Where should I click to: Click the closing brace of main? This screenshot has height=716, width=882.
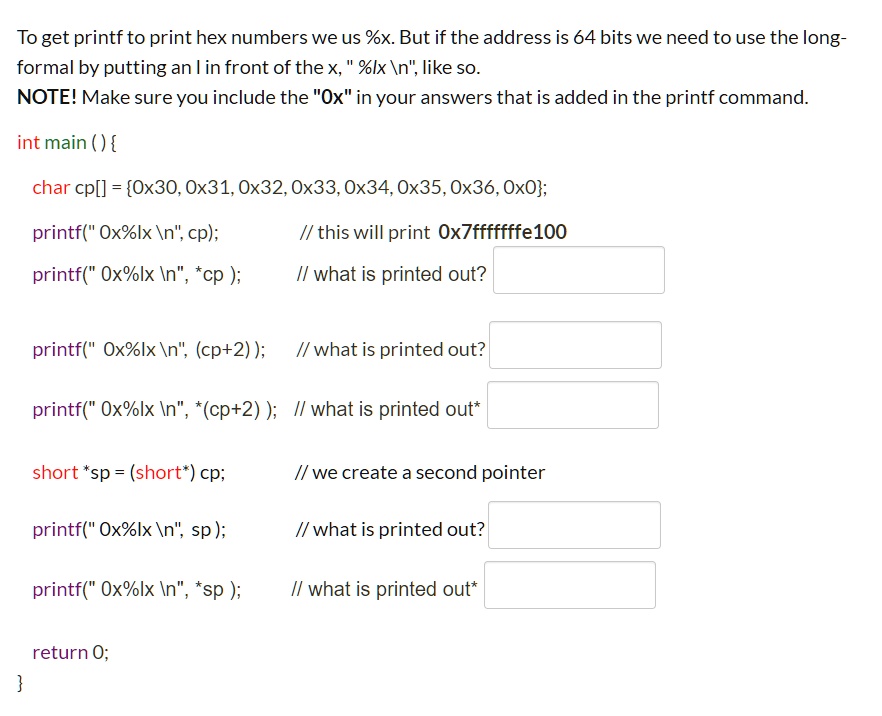click(20, 682)
